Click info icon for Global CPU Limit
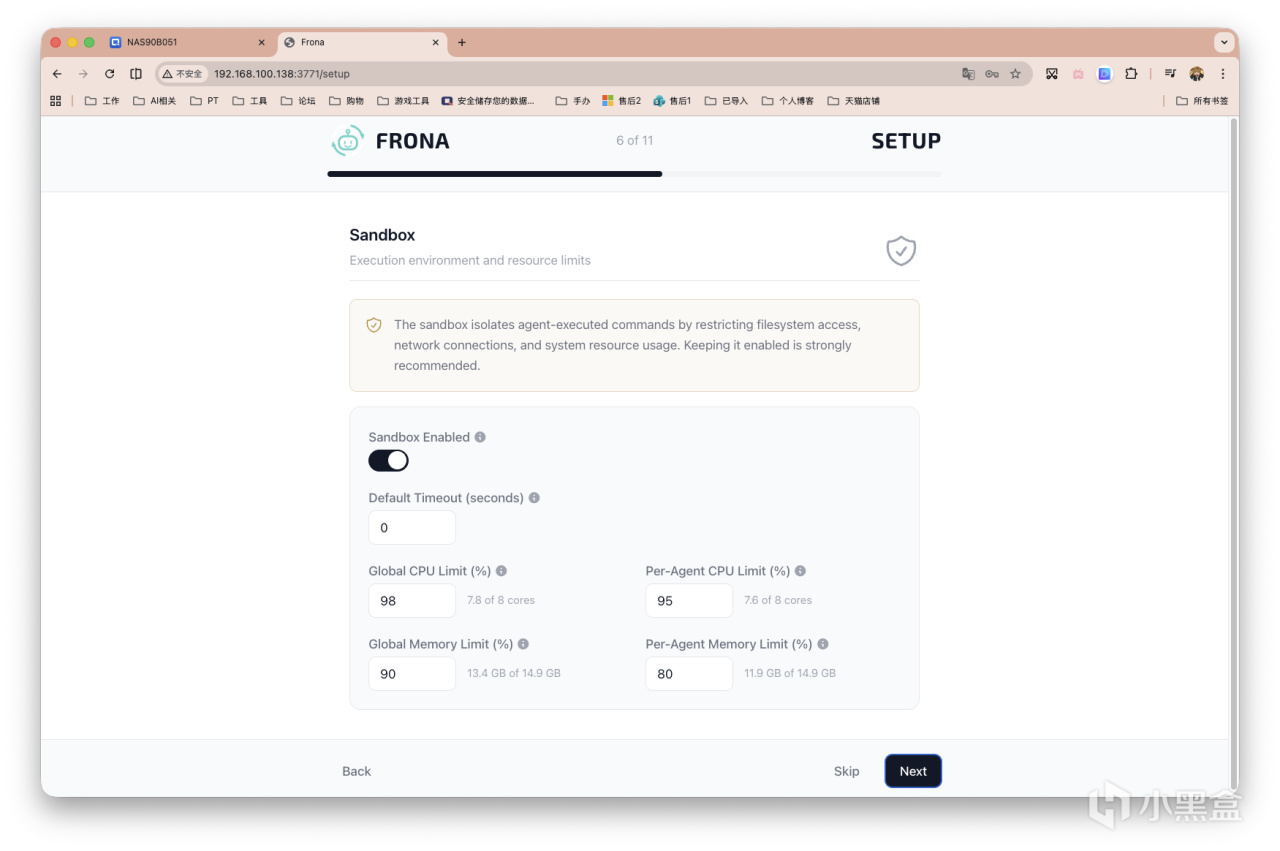This screenshot has height=851, width=1280. [x=501, y=571]
